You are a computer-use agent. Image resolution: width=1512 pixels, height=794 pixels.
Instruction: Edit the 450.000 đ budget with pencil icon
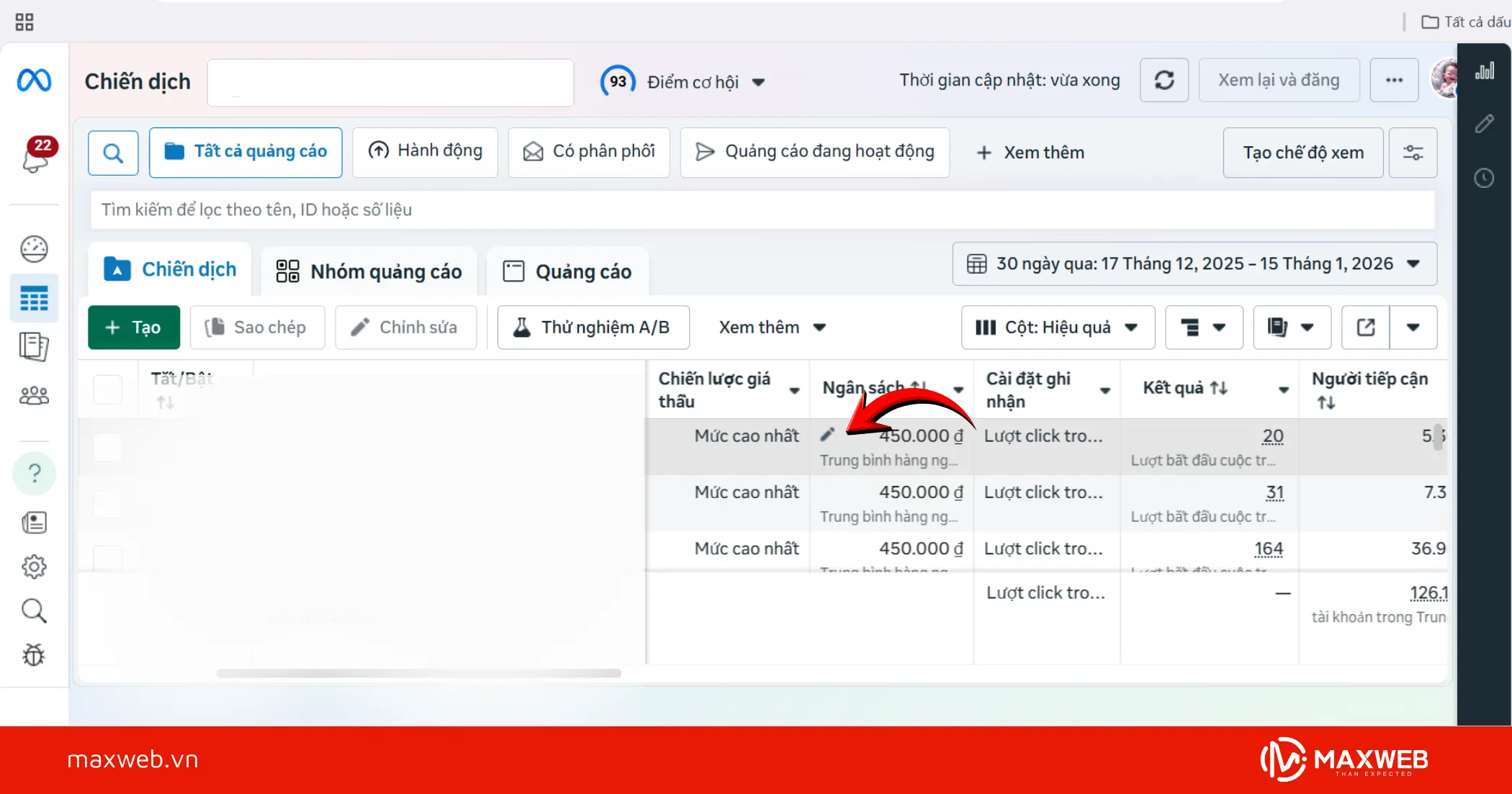[x=827, y=434]
